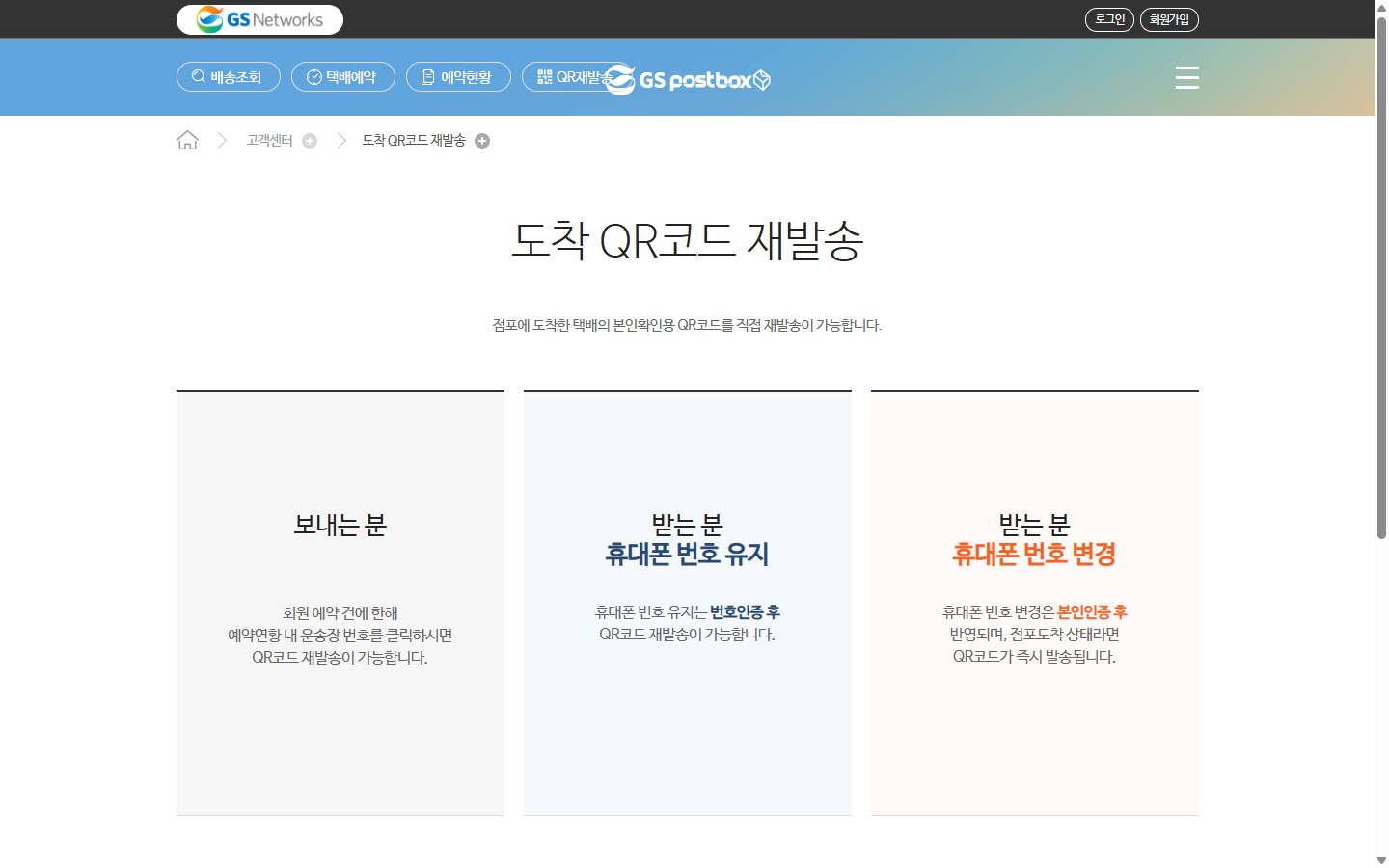
Task: Click the blue 번호인증 후 text
Action: coord(745,612)
